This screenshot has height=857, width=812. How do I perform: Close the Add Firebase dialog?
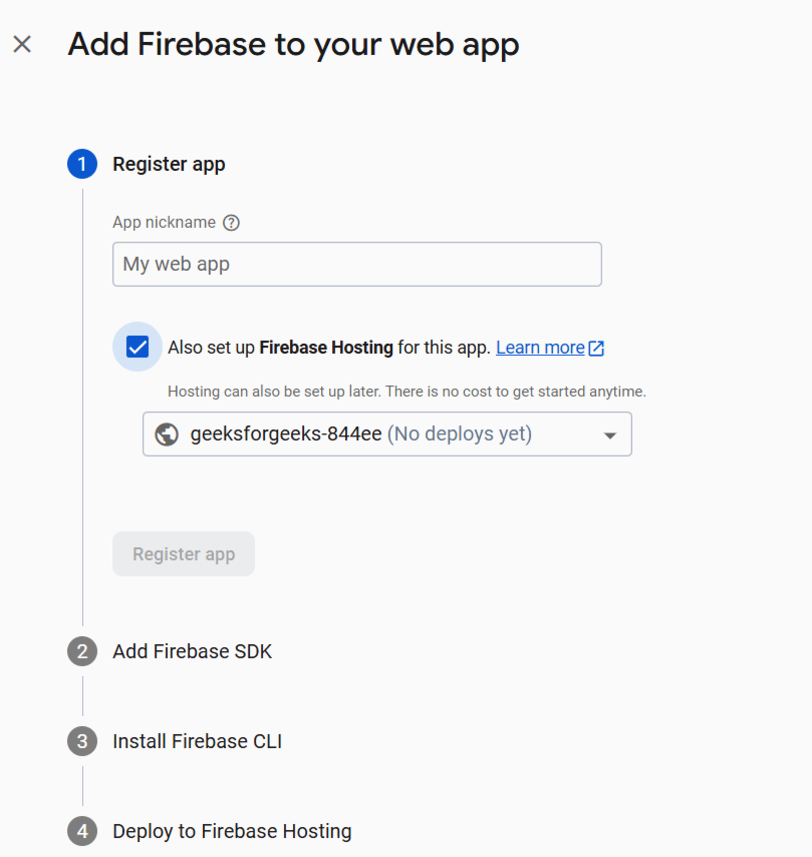[22, 44]
